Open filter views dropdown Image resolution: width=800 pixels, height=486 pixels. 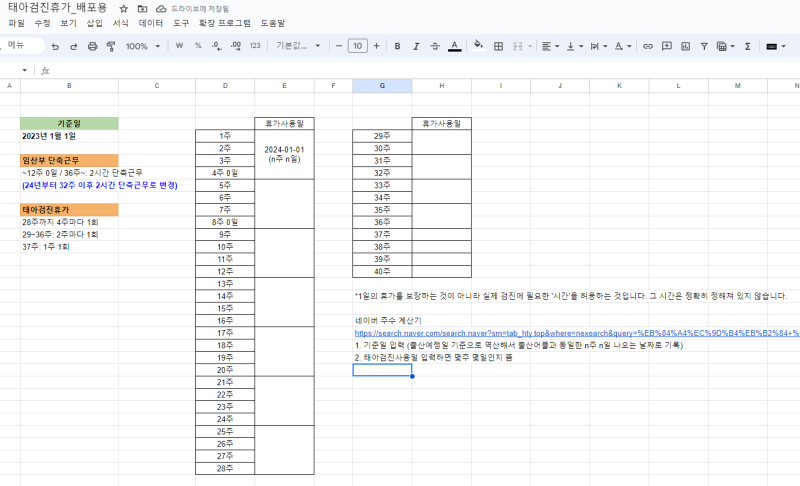[x=726, y=46]
